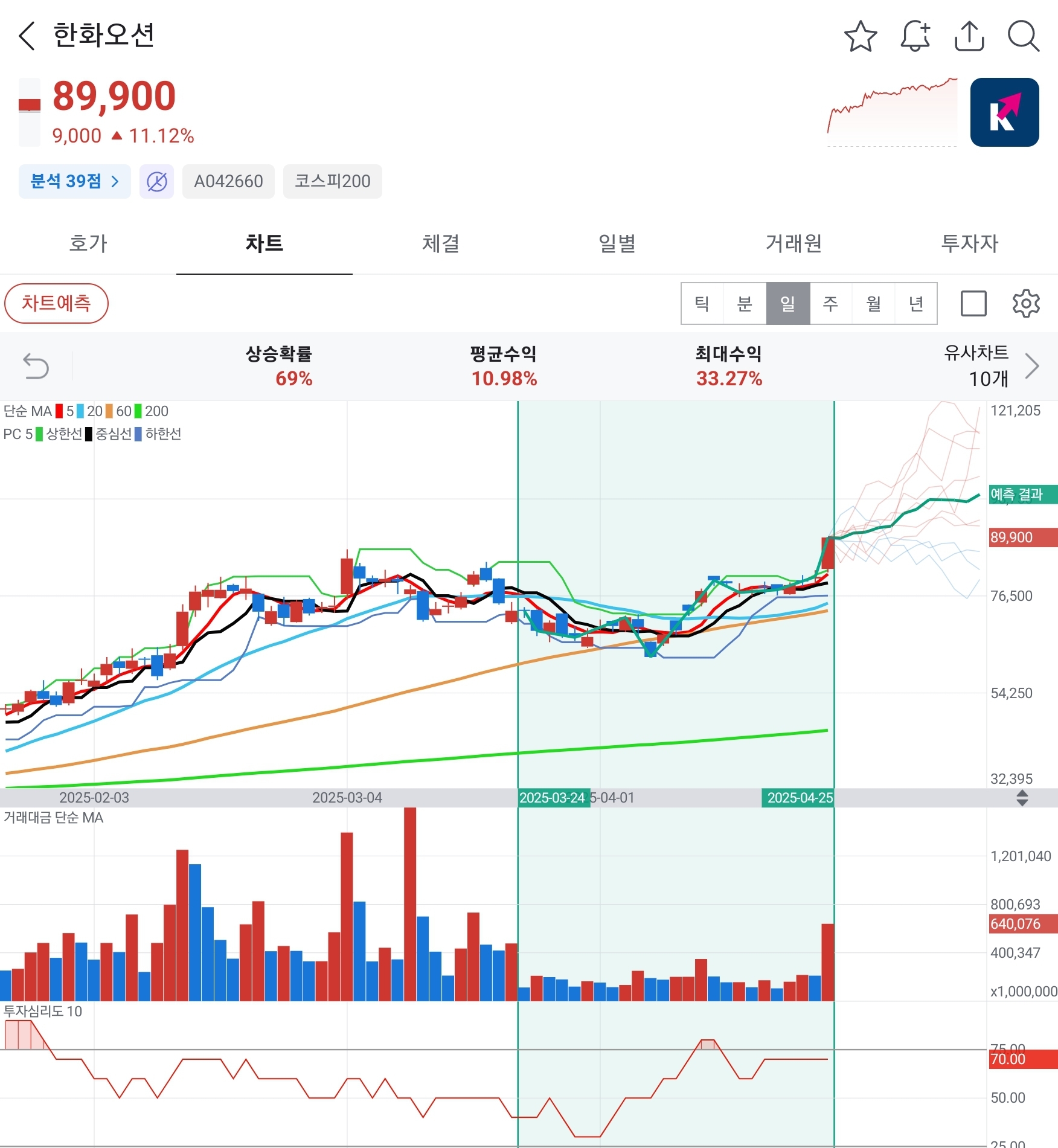The image size is (1058, 1148).
Task: Expand similar charts chevron next to 10개
Action: 1032,365
